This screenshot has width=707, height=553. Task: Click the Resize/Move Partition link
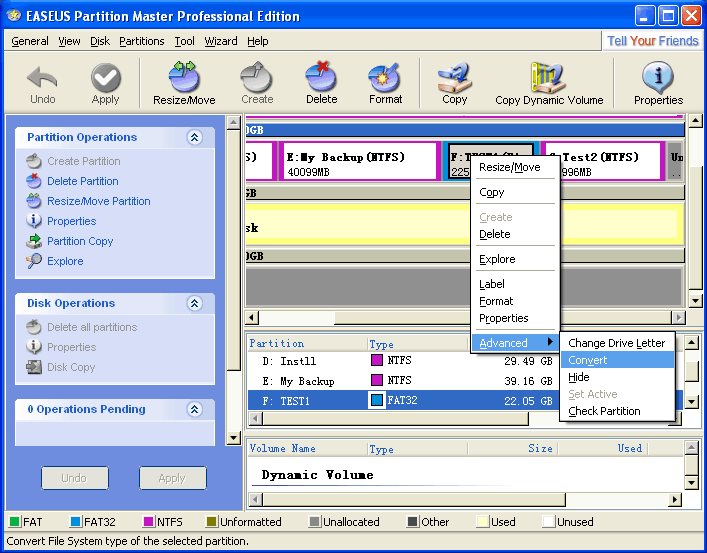[99, 201]
